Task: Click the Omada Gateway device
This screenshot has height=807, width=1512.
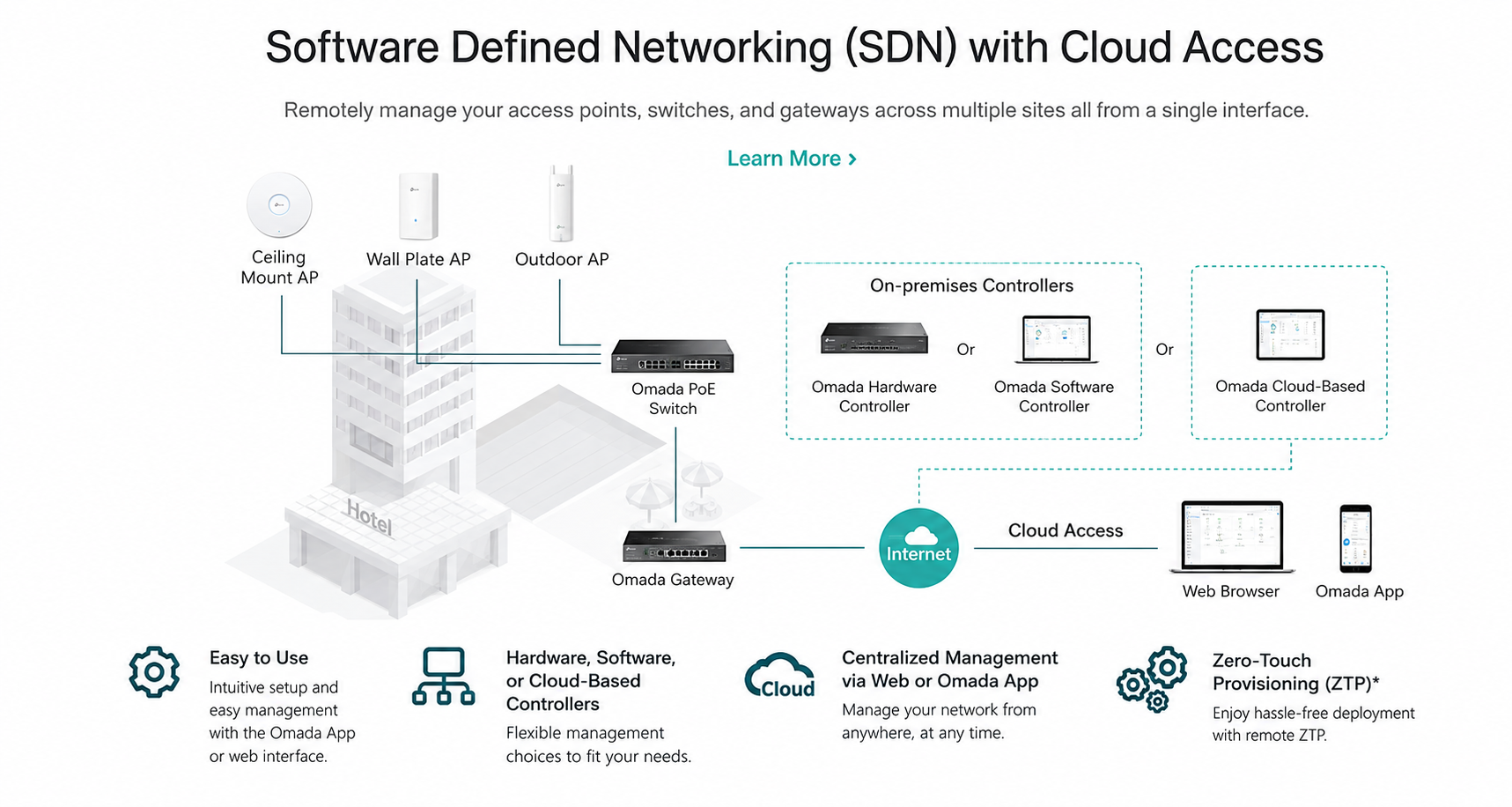Action: click(675, 545)
